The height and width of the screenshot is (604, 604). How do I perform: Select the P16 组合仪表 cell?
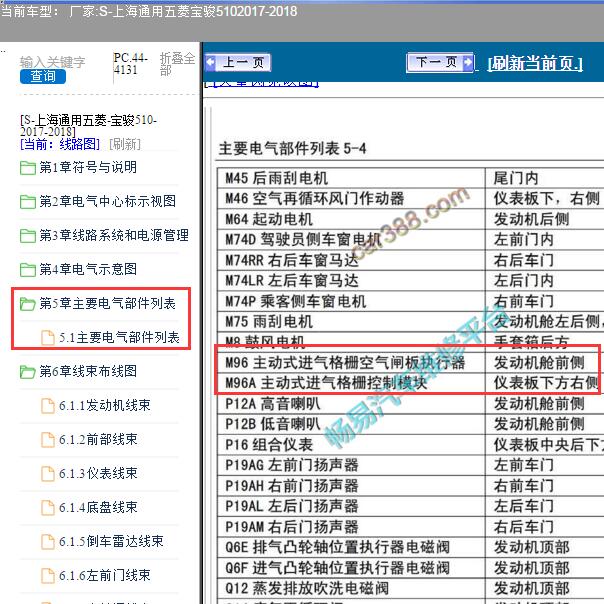point(351,445)
